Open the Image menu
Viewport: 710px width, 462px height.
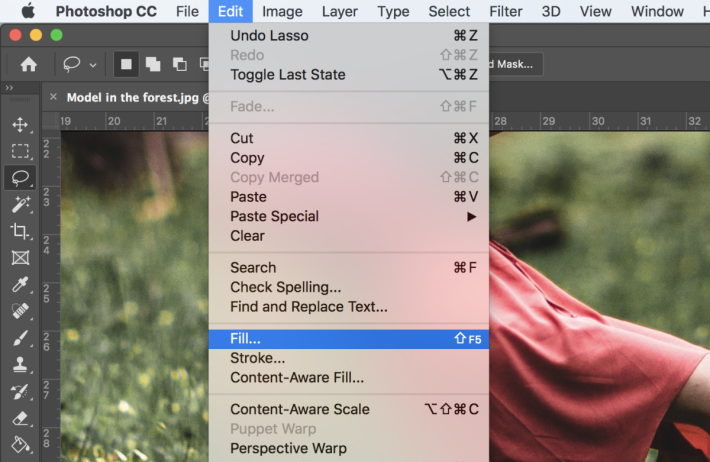pos(282,11)
